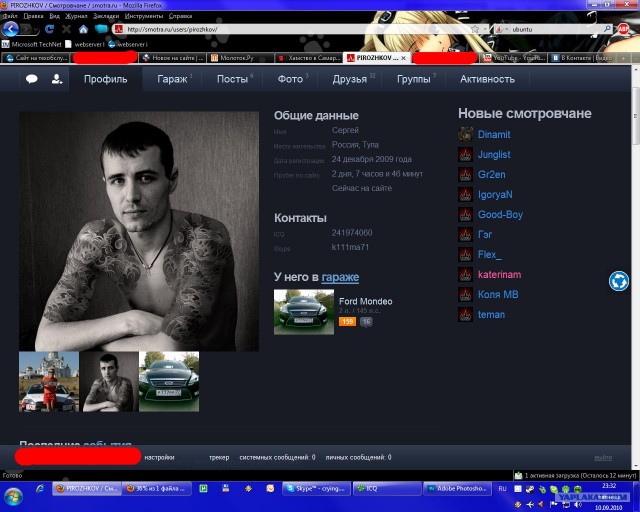Run the search with the magnifier icon
Image resolution: width=640 pixels, height=512 pixels.
pos(607,29)
